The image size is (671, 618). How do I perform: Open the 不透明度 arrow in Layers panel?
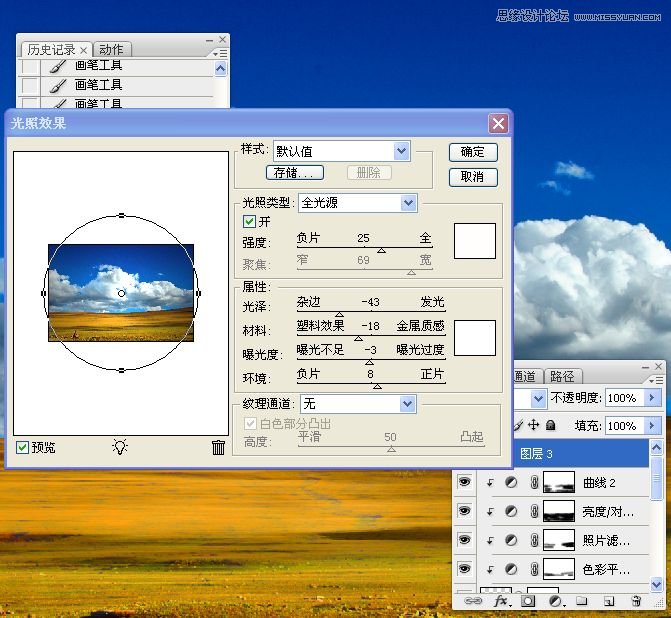[x=653, y=398]
